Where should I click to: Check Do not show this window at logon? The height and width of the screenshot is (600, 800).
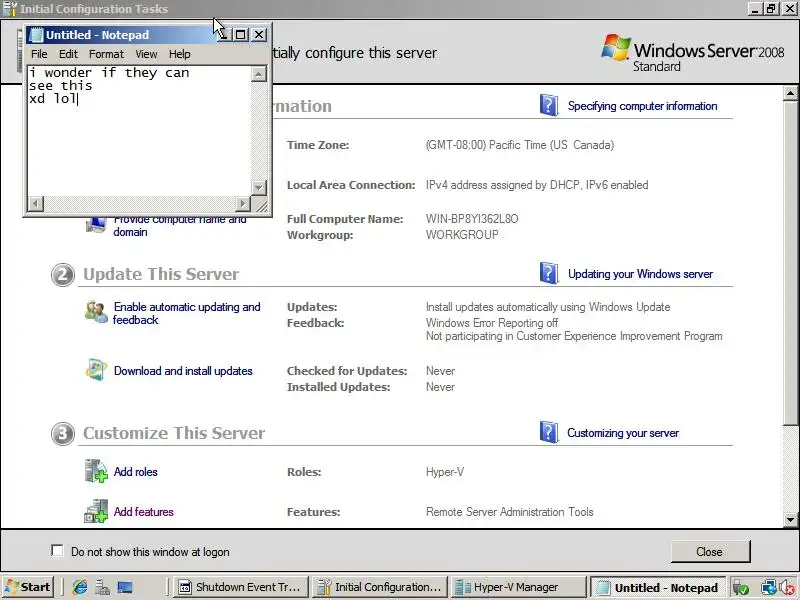click(x=58, y=551)
